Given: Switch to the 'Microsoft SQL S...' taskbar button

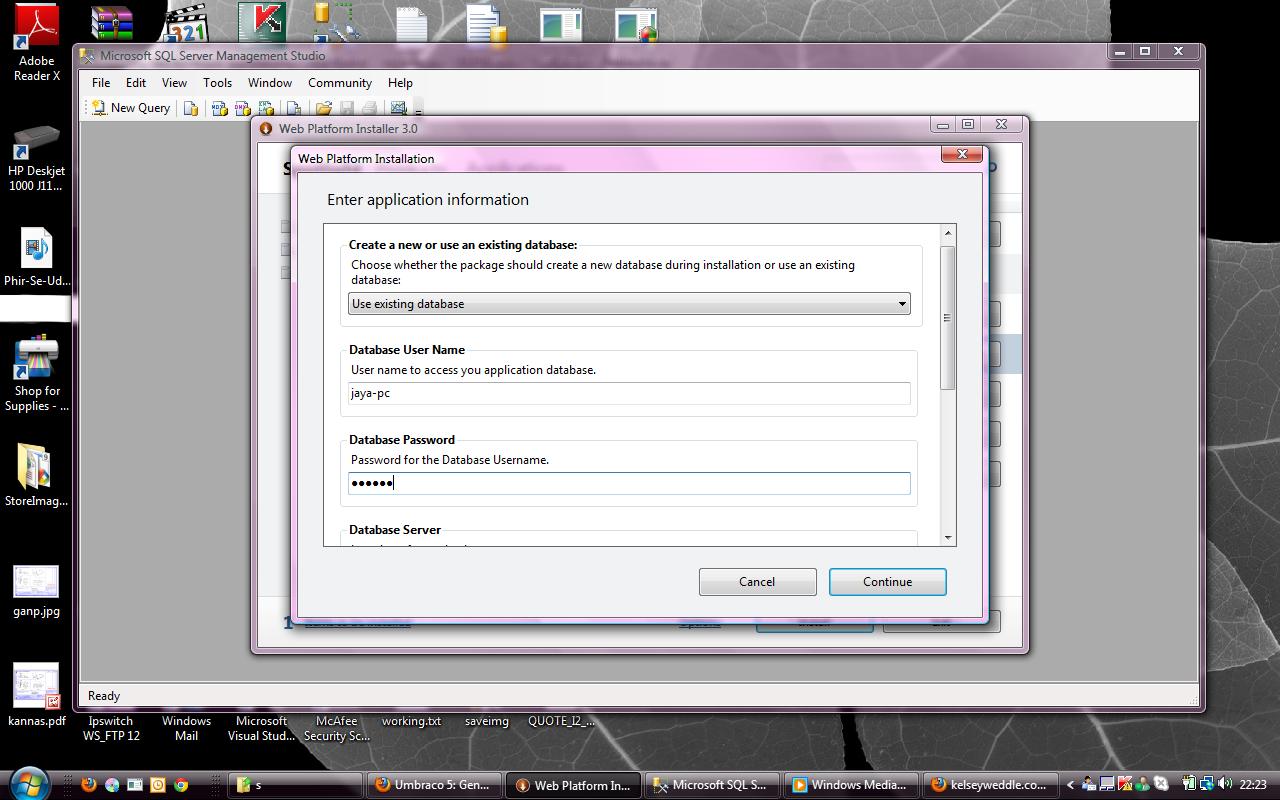Looking at the screenshot, I should tap(712, 785).
